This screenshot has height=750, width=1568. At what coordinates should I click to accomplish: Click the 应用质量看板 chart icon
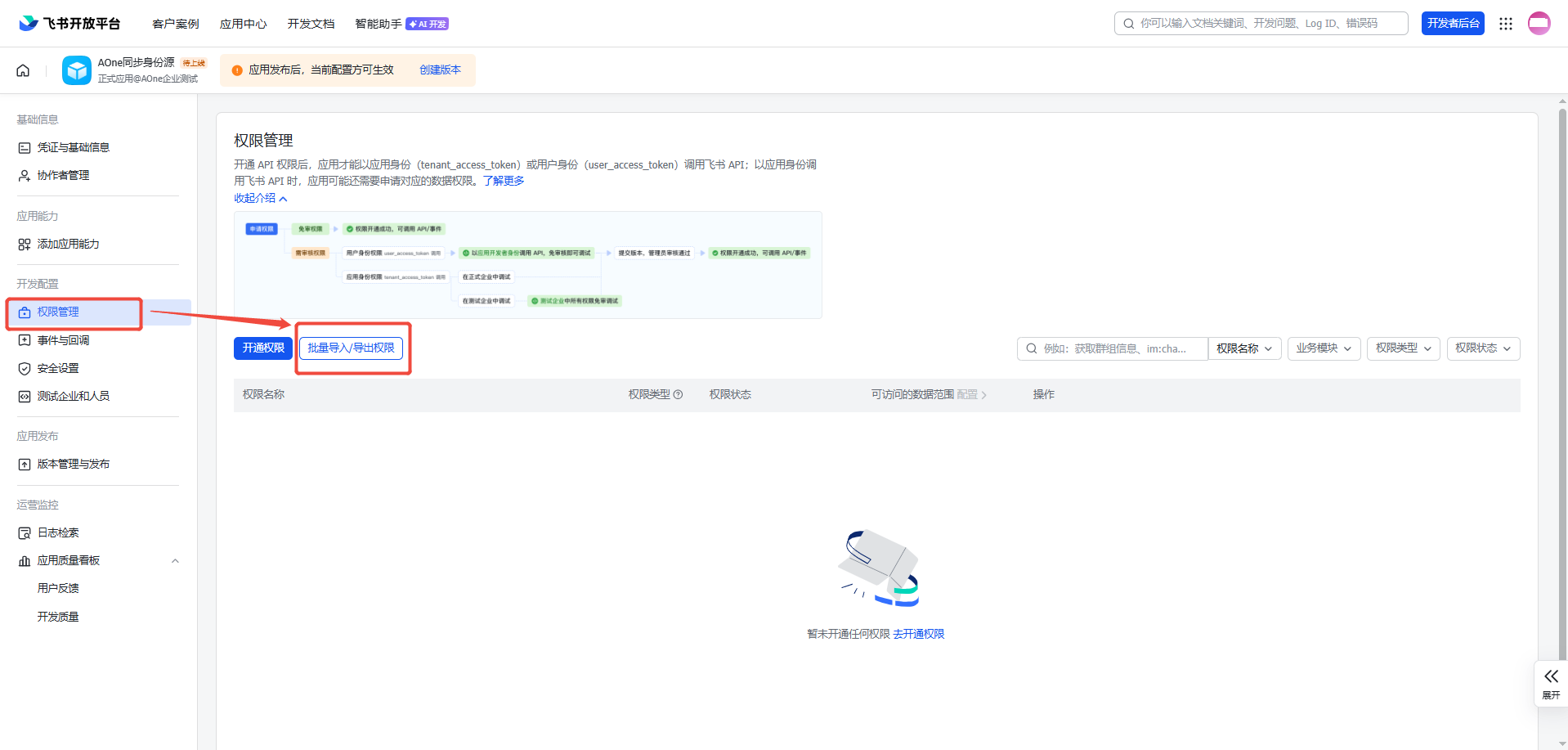pos(25,561)
